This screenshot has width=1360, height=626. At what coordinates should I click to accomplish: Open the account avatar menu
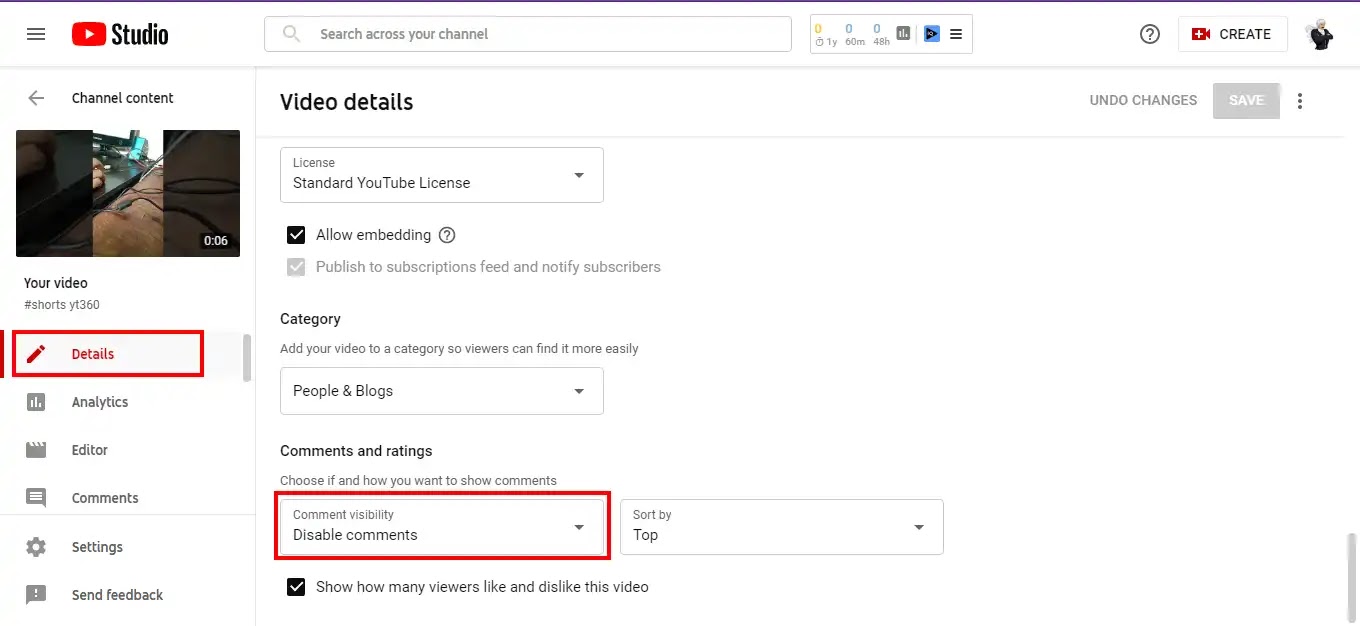1321,34
